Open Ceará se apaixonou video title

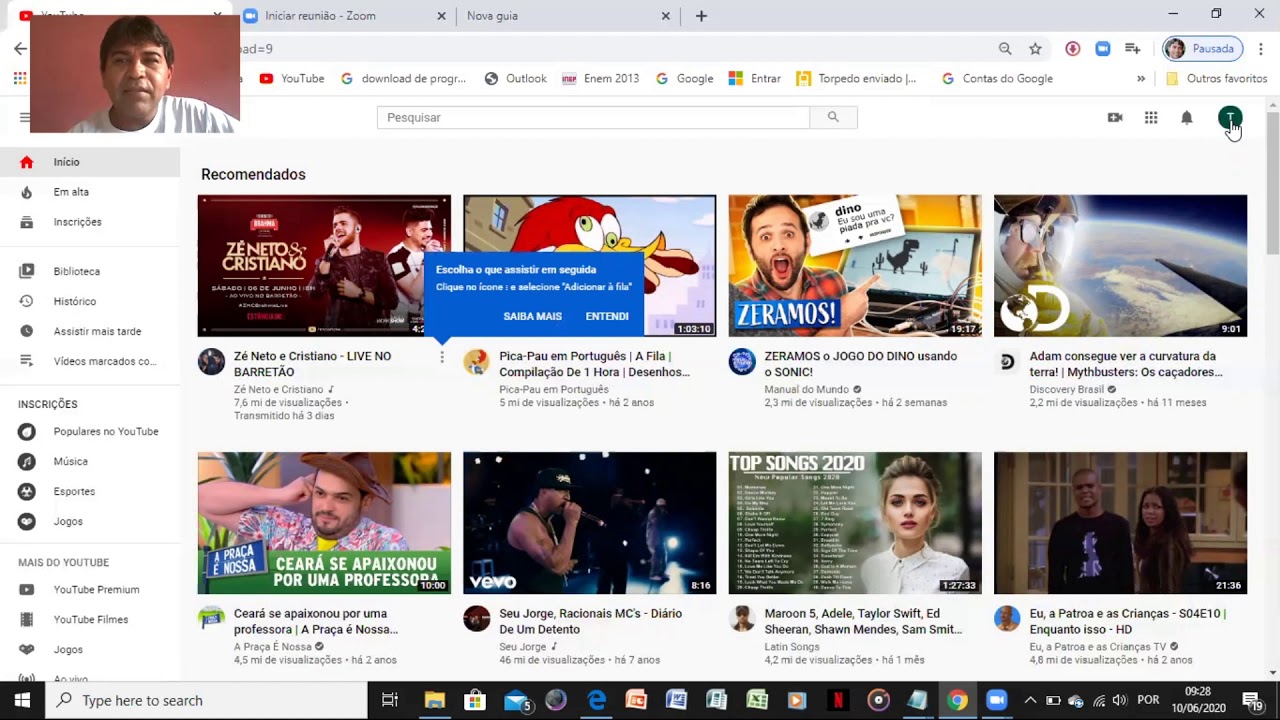tap(318, 621)
